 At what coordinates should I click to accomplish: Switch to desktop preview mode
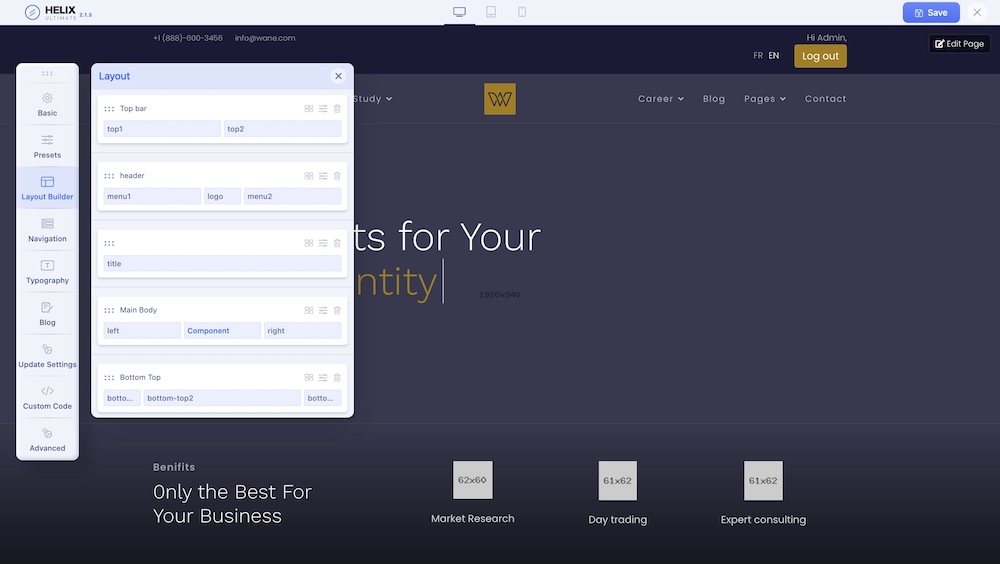pyautogui.click(x=459, y=12)
